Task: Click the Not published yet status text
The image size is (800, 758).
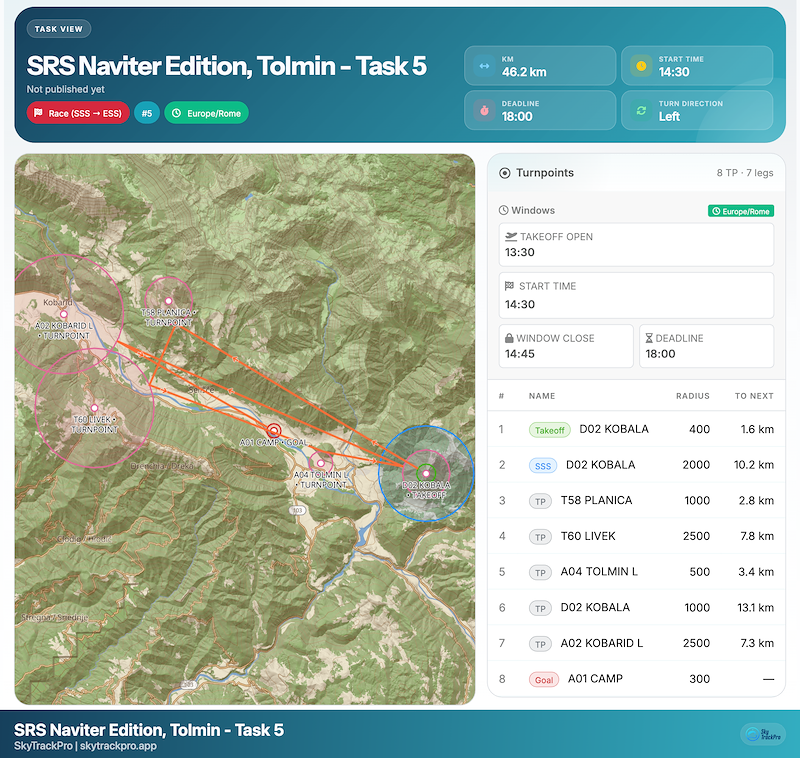Action: [x=65, y=89]
